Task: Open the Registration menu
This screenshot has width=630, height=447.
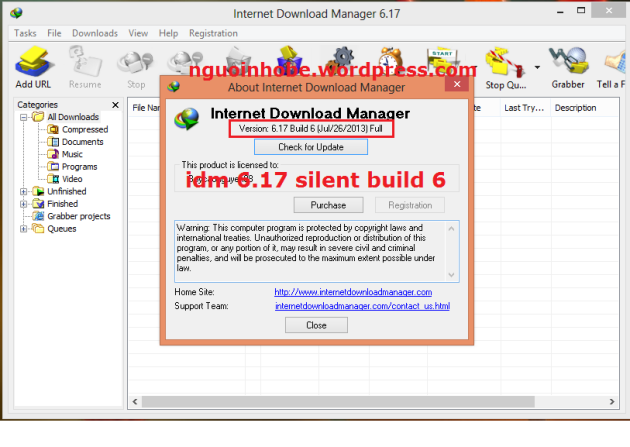Action: point(213,33)
